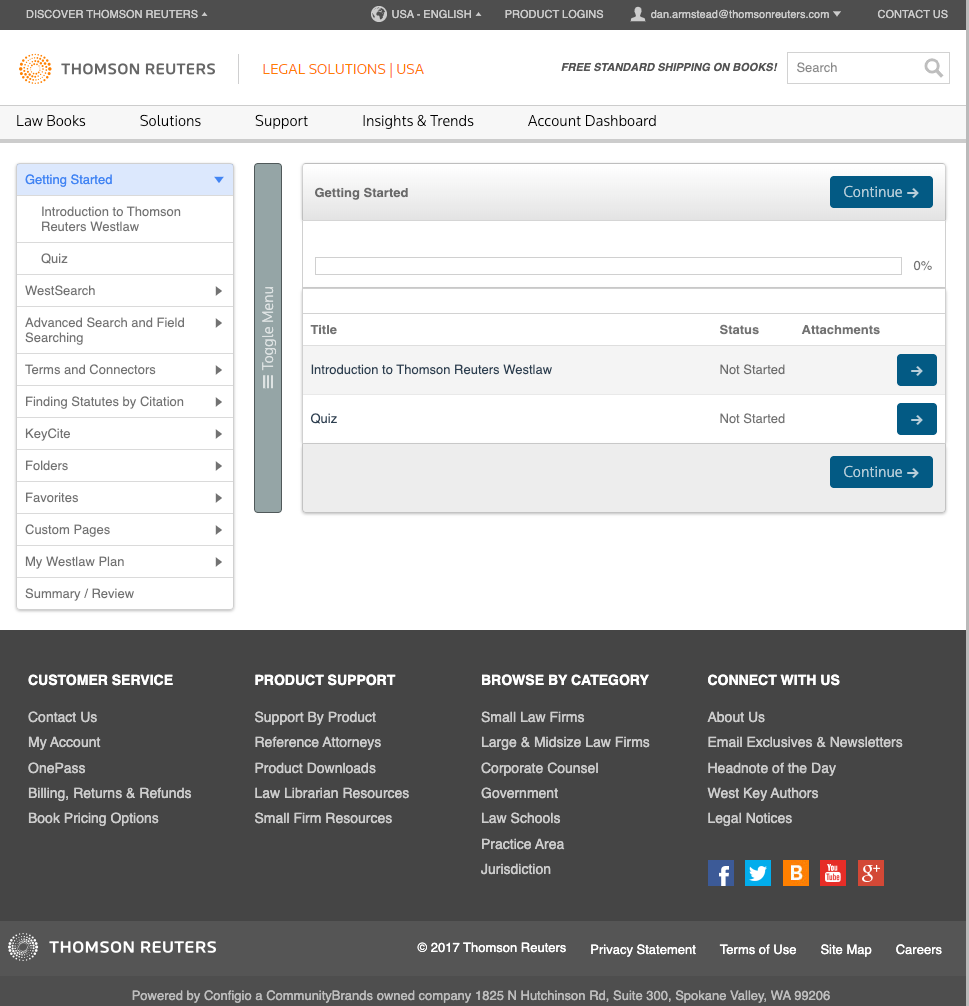Click arrow button for Introduction to Westlaw
969x1006 pixels.
pyautogui.click(x=916, y=370)
